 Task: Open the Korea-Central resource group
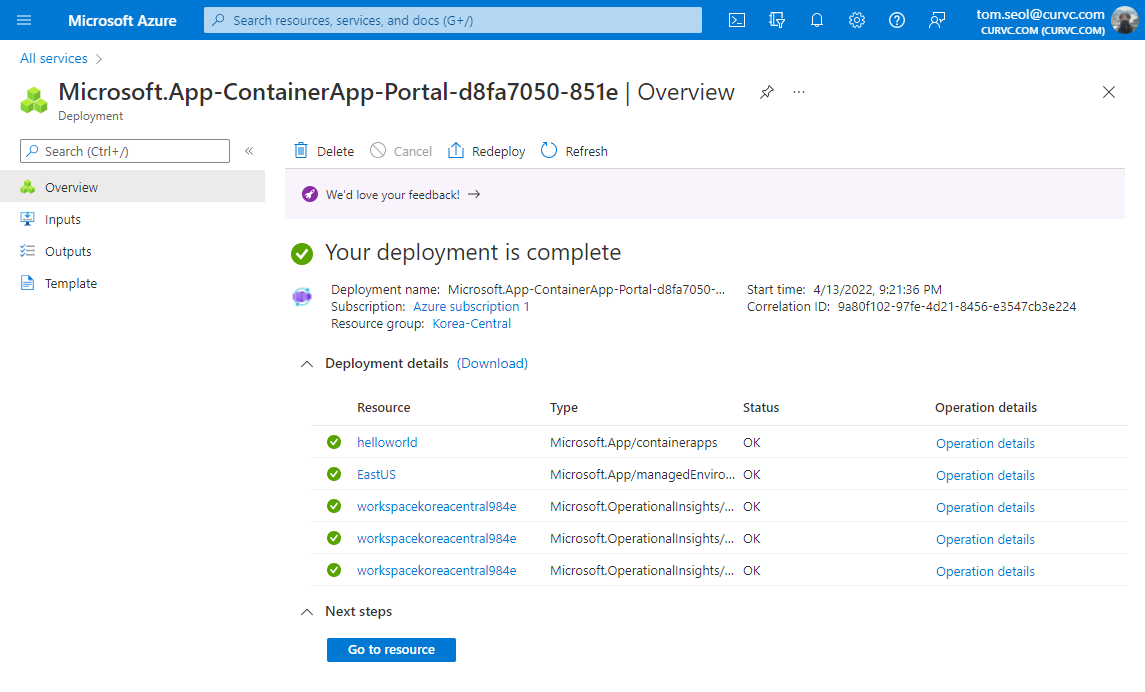(472, 323)
